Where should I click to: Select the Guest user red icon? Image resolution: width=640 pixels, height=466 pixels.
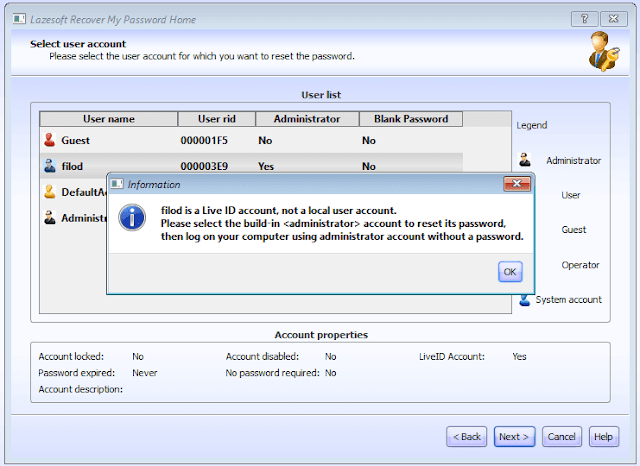(49, 140)
